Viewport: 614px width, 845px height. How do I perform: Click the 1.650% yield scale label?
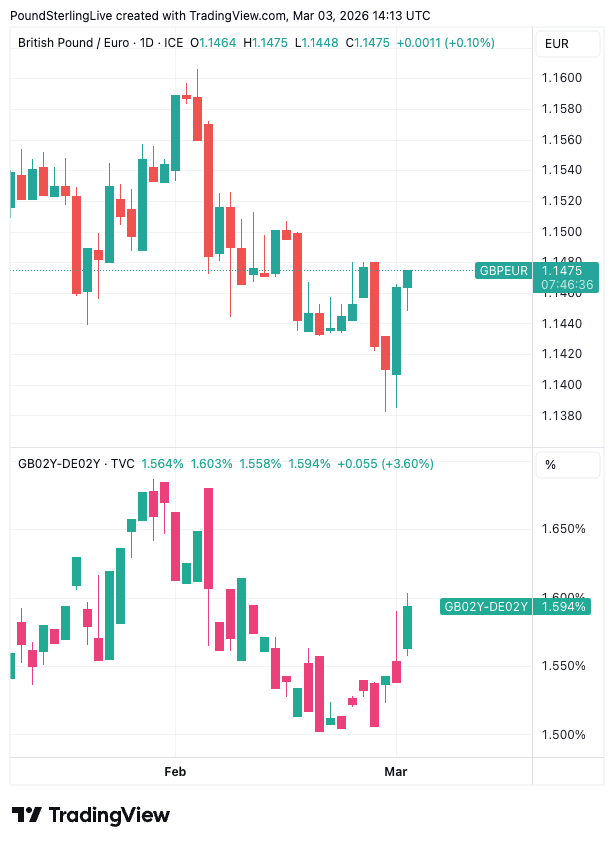[563, 528]
